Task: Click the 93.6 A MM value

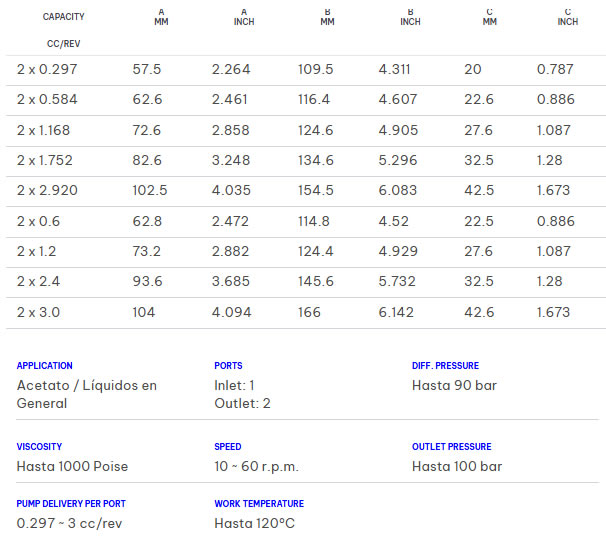Action: click(x=148, y=282)
